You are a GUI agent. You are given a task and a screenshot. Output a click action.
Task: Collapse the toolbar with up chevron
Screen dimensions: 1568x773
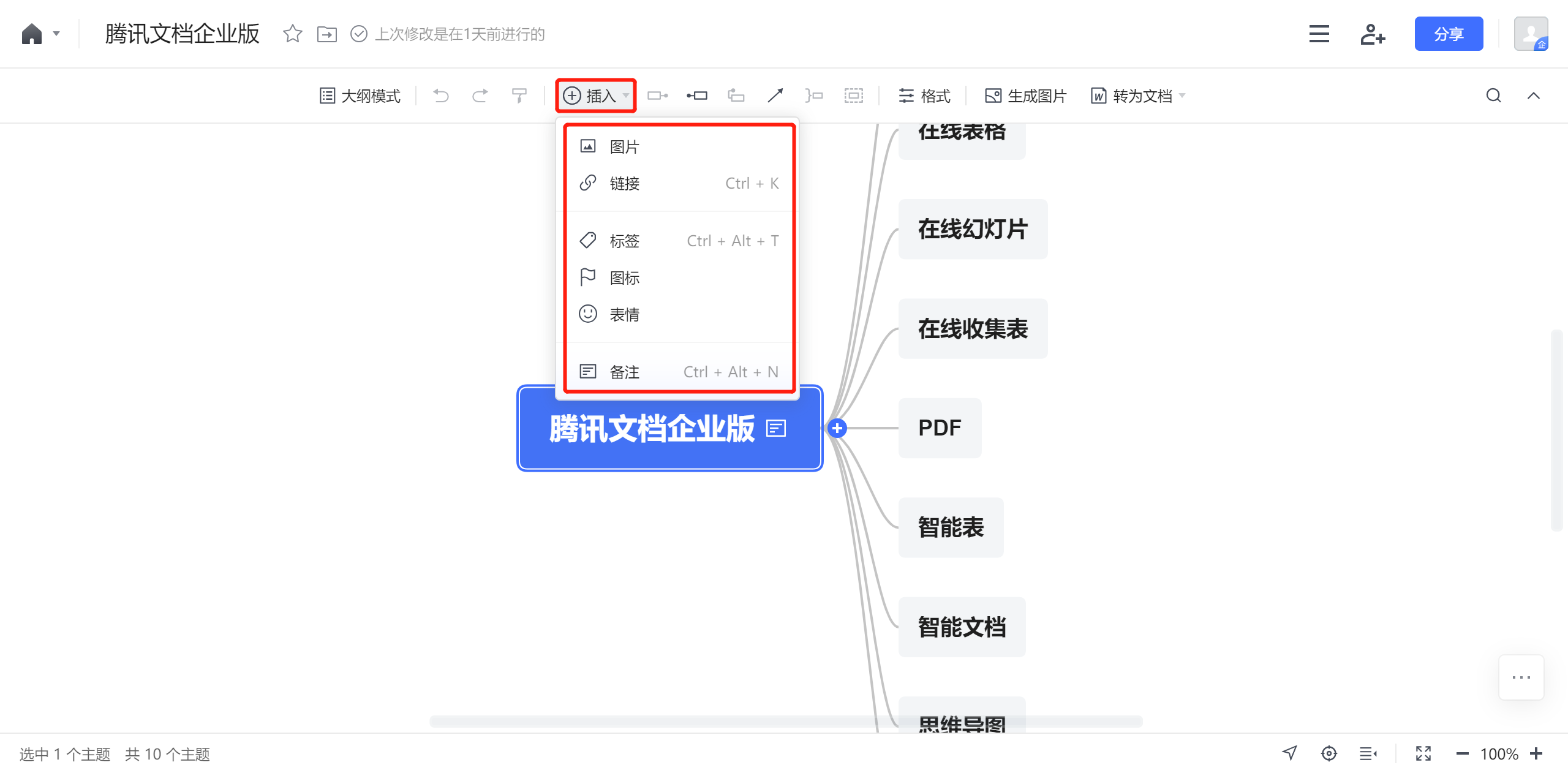pyautogui.click(x=1533, y=96)
